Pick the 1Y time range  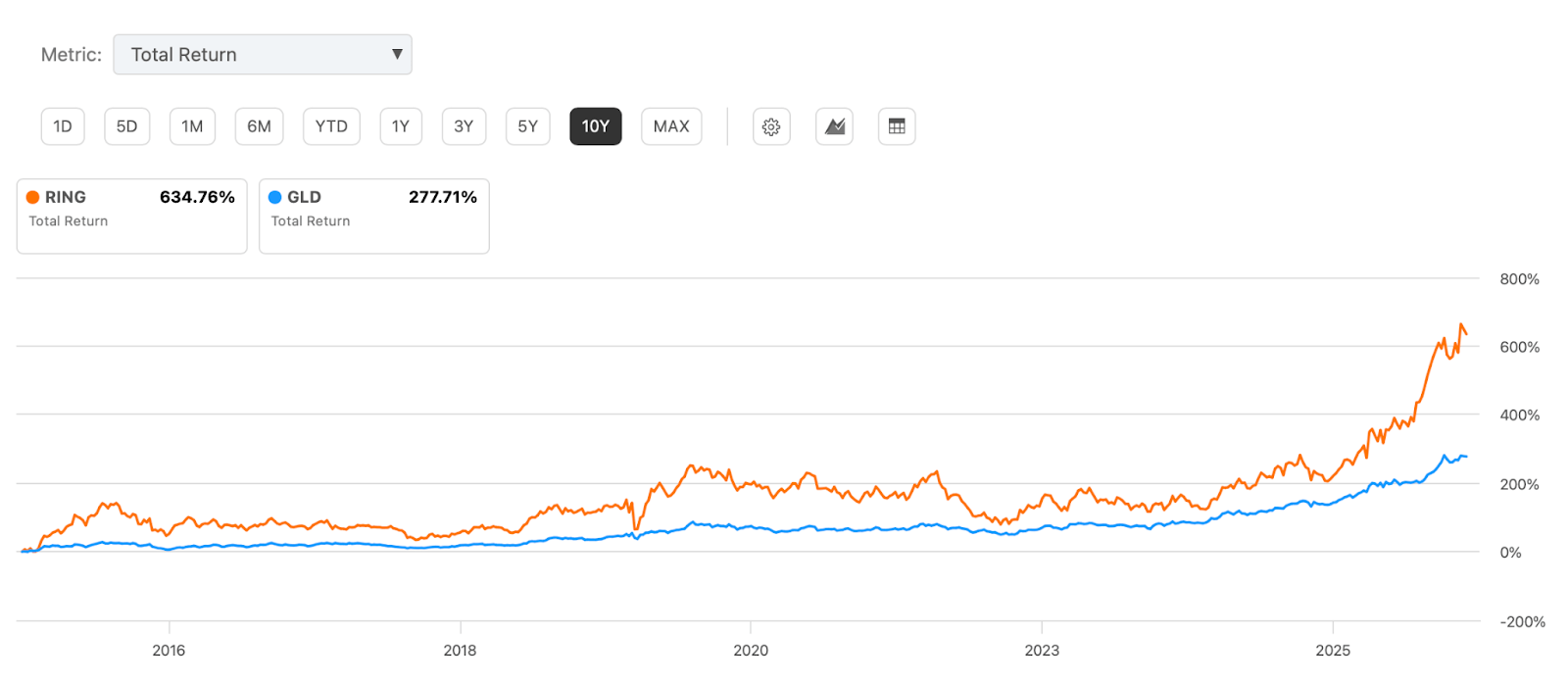tap(401, 126)
